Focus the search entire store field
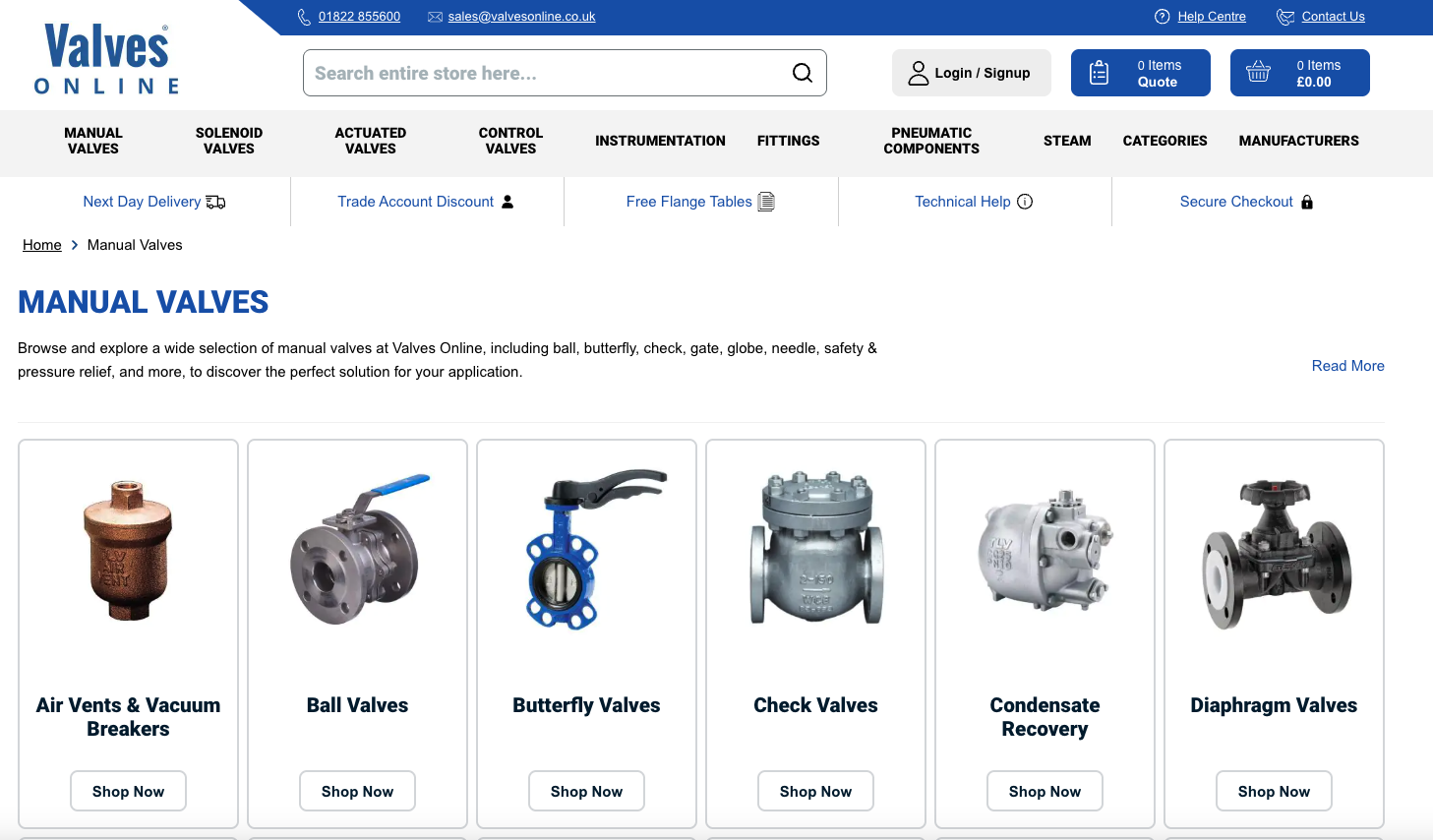The width and height of the screenshot is (1433, 840). pyautogui.click(x=565, y=73)
